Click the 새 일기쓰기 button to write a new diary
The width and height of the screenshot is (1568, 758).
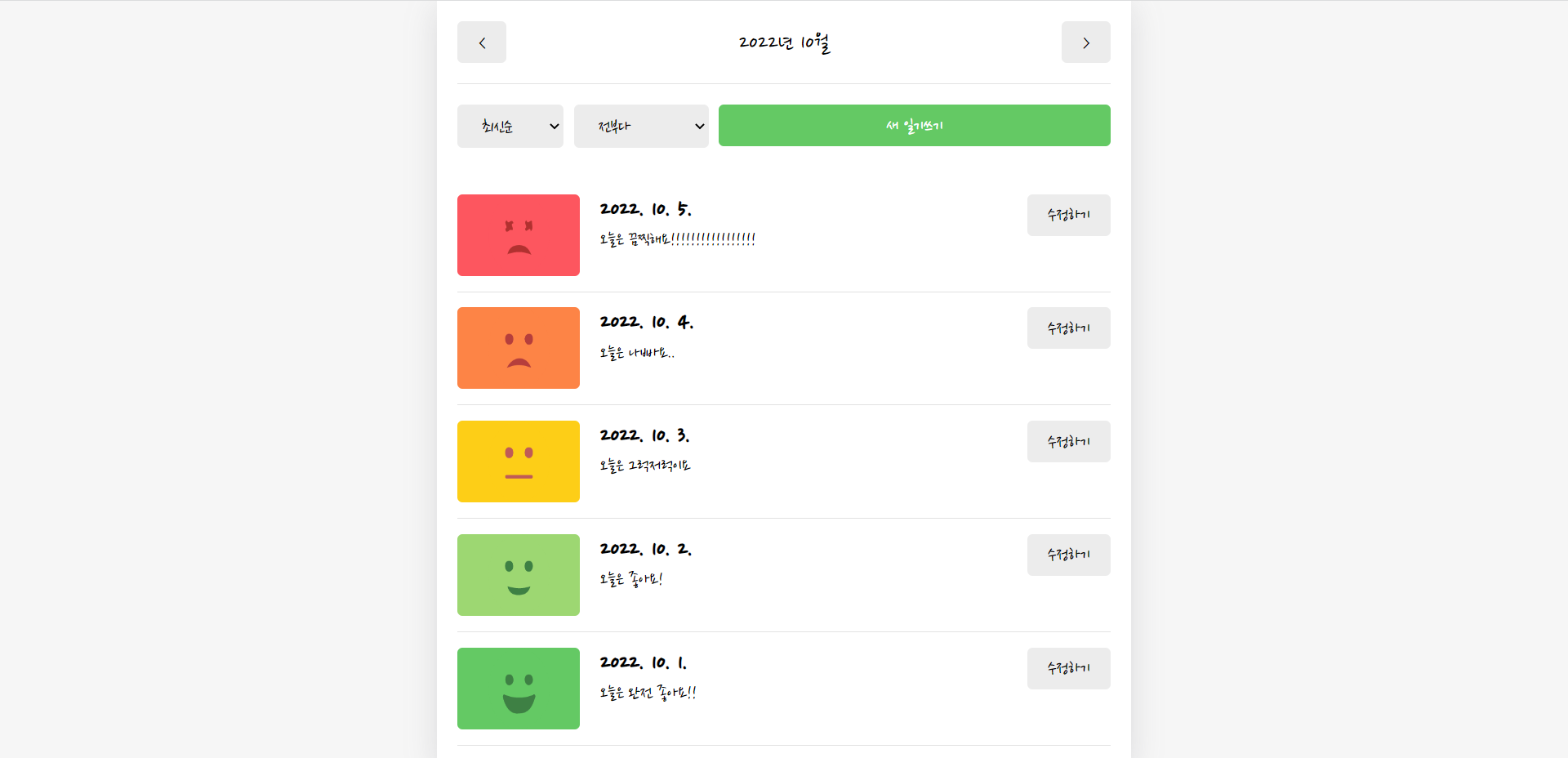pos(914,125)
